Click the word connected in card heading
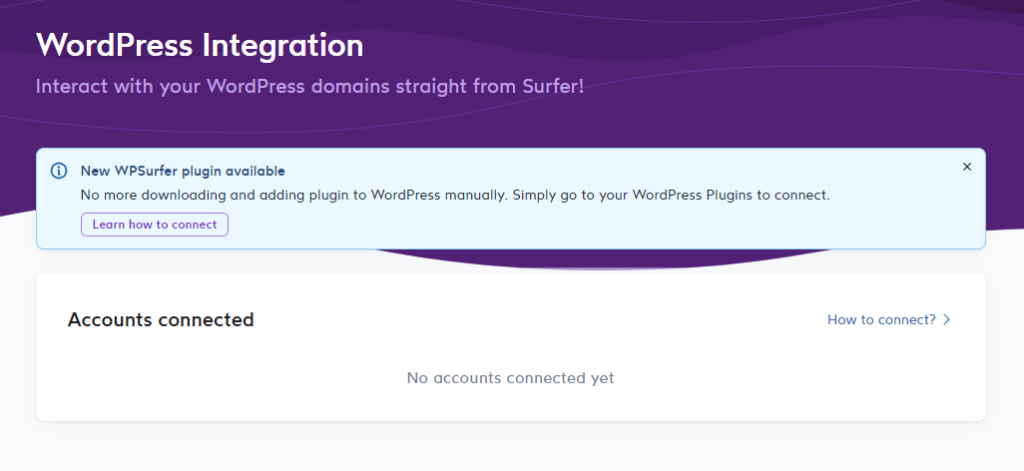1024x471 pixels. coord(206,319)
